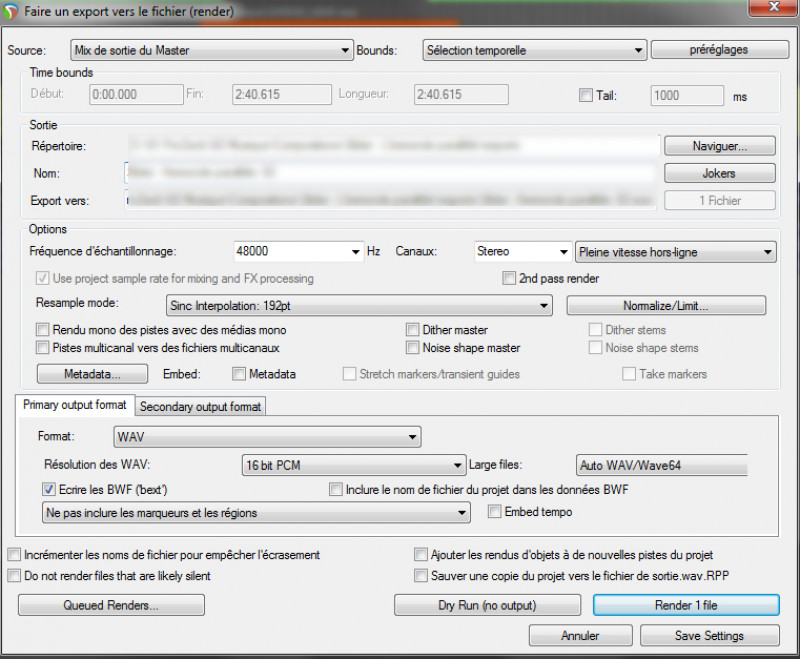Expand the Resample mode dropdown

(x=359, y=305)
